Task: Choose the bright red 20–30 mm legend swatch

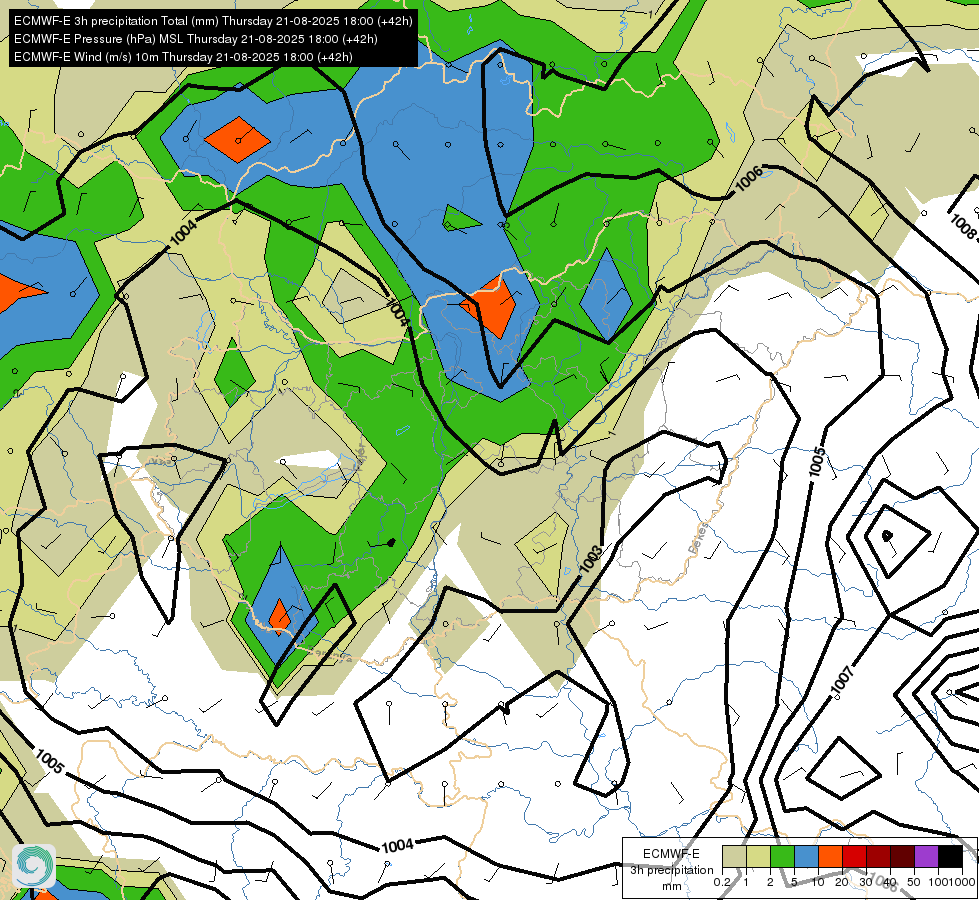Action: [x=854, y=856]
